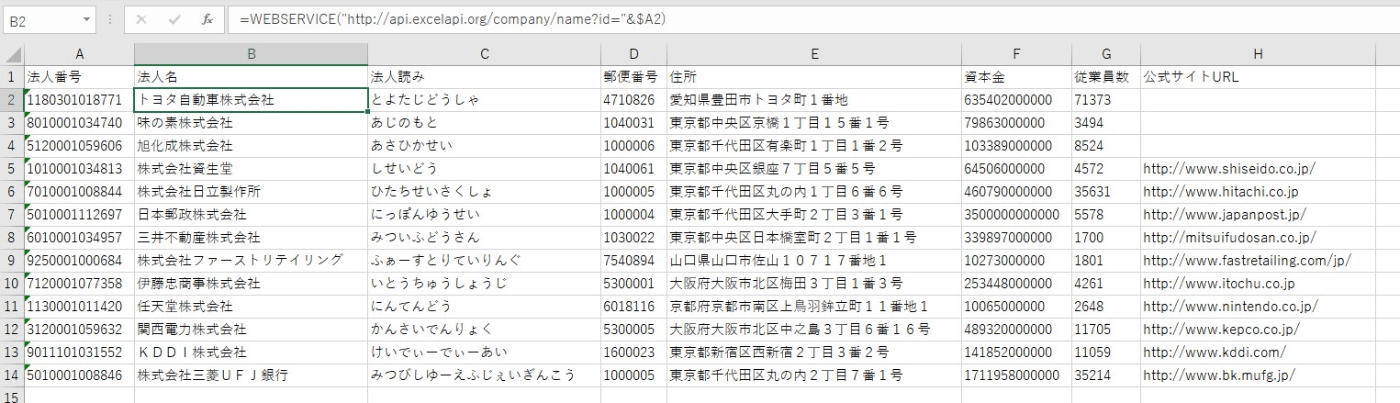Select column D header

(633, 54)
